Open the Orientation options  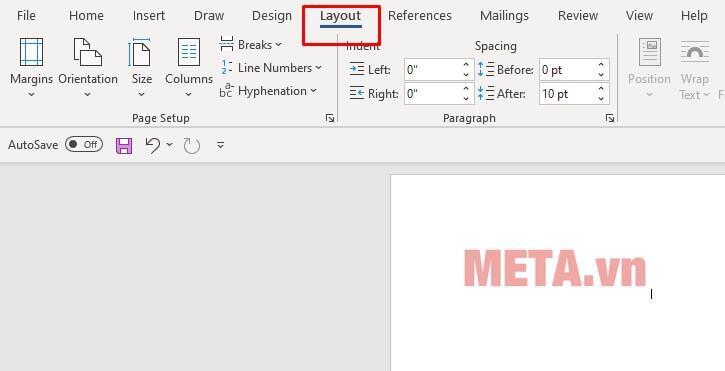88,67
